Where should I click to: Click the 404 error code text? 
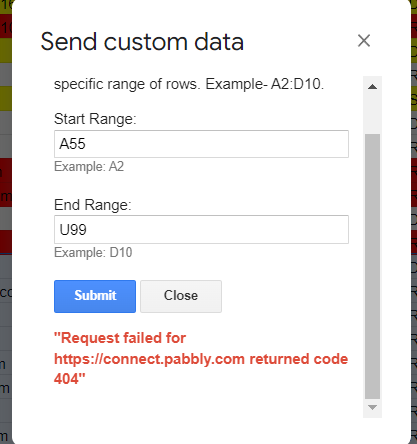pyautogui.click(x=67, y=379)
